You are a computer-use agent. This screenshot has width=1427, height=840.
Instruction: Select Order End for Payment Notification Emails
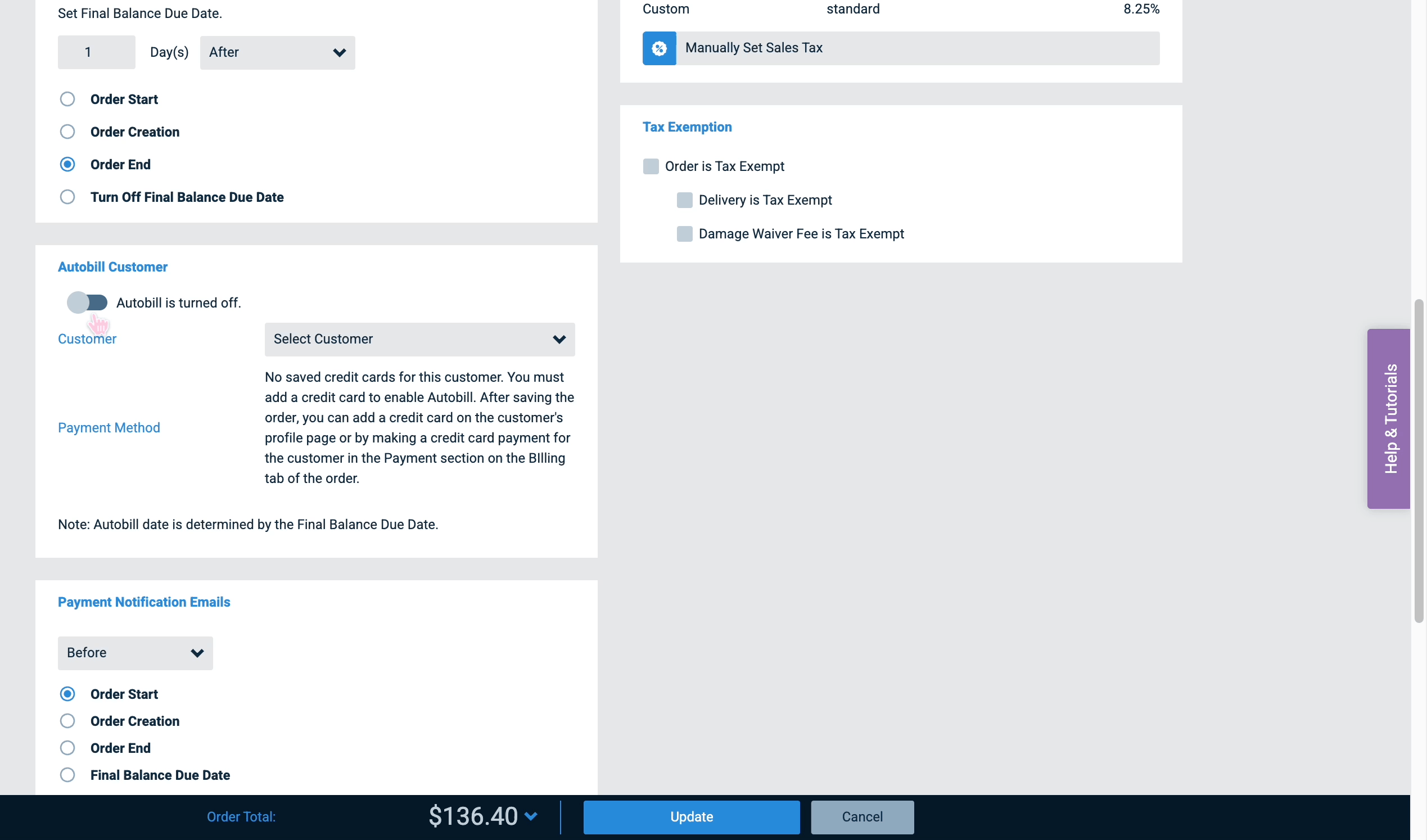pyautogui.click(x=67, y=748)
